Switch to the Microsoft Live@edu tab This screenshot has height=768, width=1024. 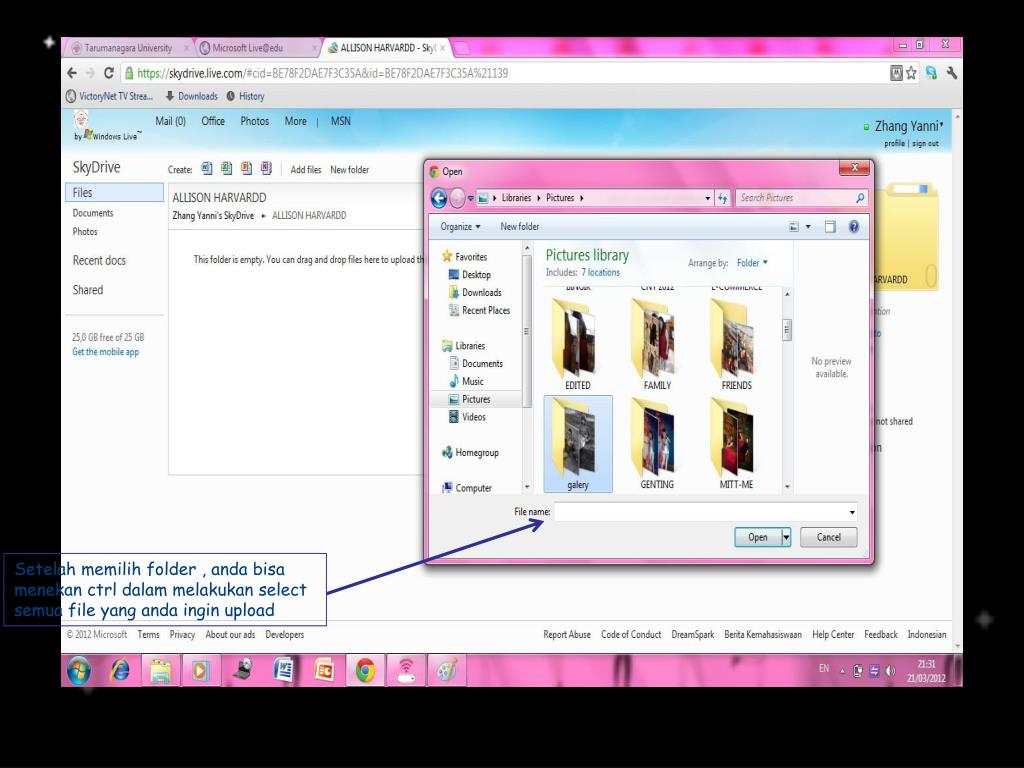click(248, 48)
